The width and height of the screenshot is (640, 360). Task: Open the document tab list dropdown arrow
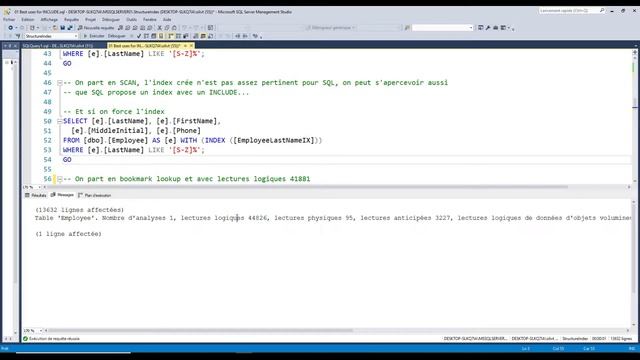tap(636, 46)
